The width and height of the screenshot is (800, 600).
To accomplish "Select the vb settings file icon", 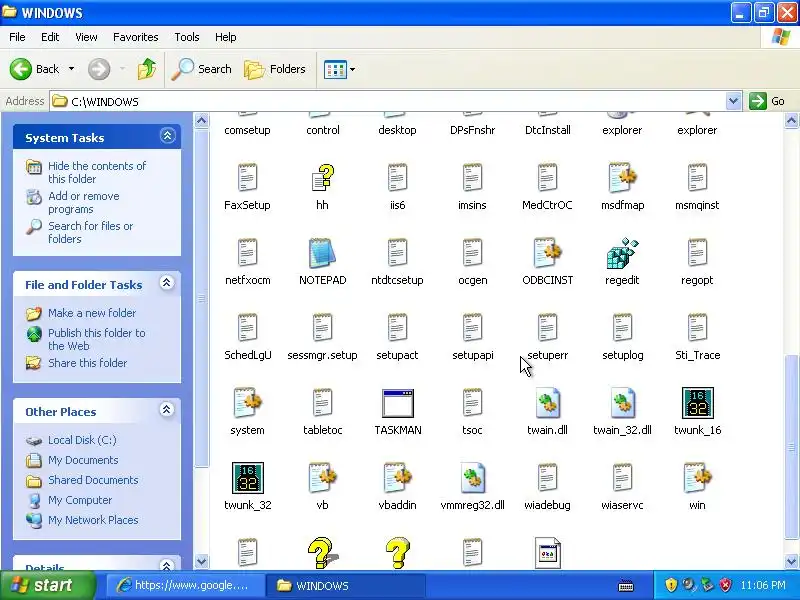I will pyautogui.click(x=322, y=478).
